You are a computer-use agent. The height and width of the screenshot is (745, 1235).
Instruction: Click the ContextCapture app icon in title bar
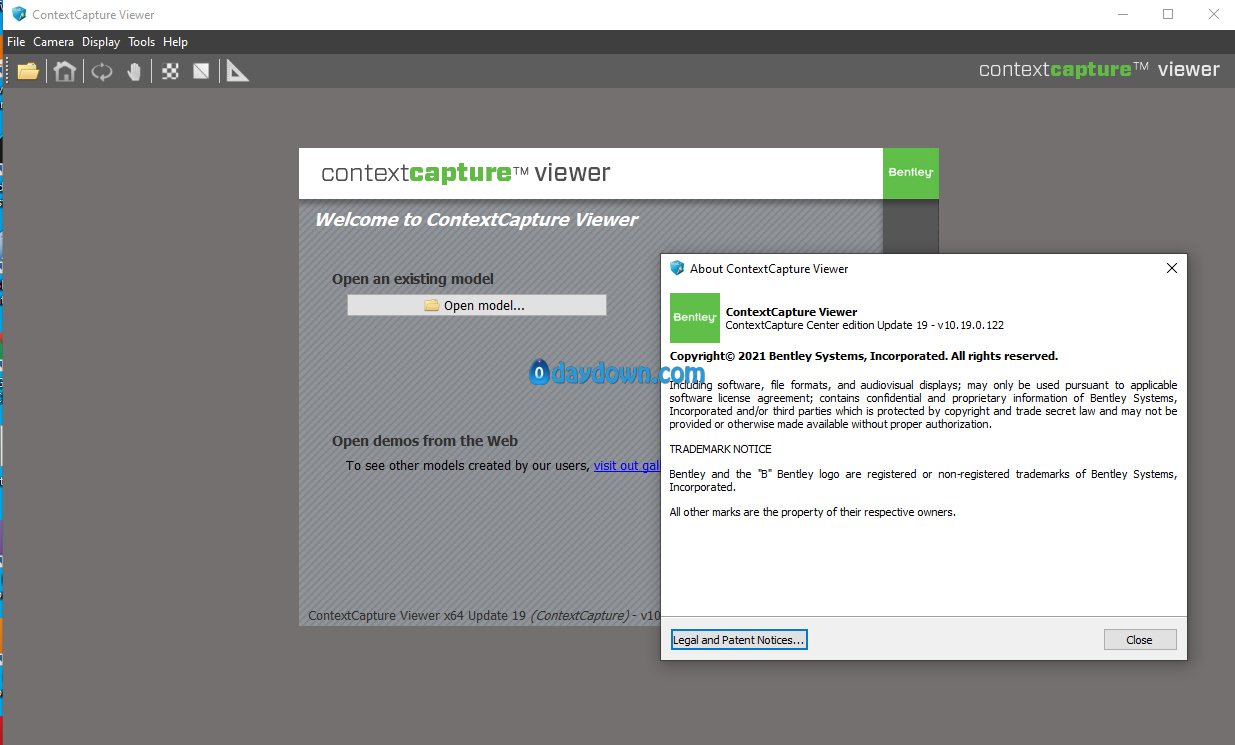pos(18,15)
